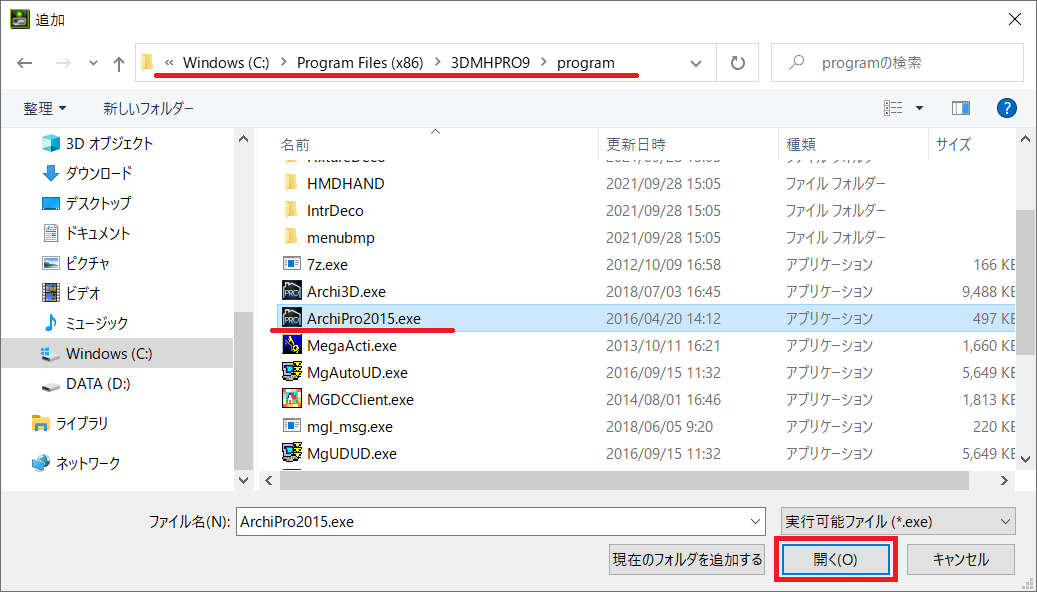
Task: Go up one folder level
Action: point(118,63)
